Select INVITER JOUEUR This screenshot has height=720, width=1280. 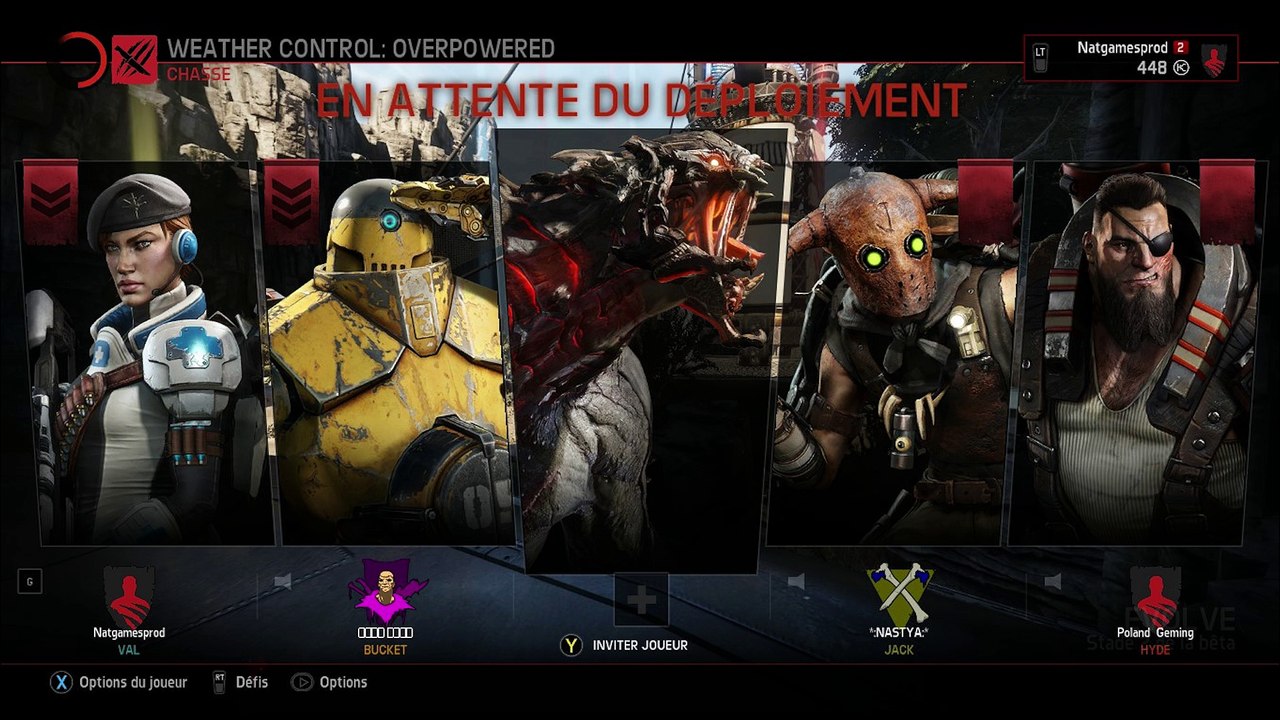tap(640, 645)
